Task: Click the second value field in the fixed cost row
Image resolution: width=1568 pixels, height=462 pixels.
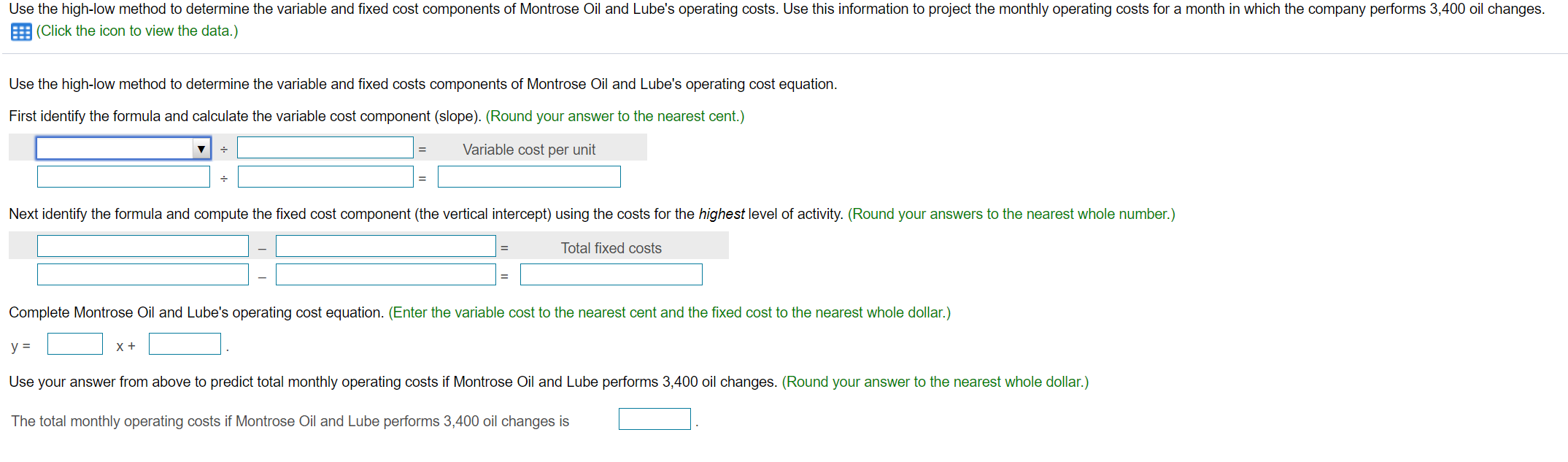Action: point(385,274)
